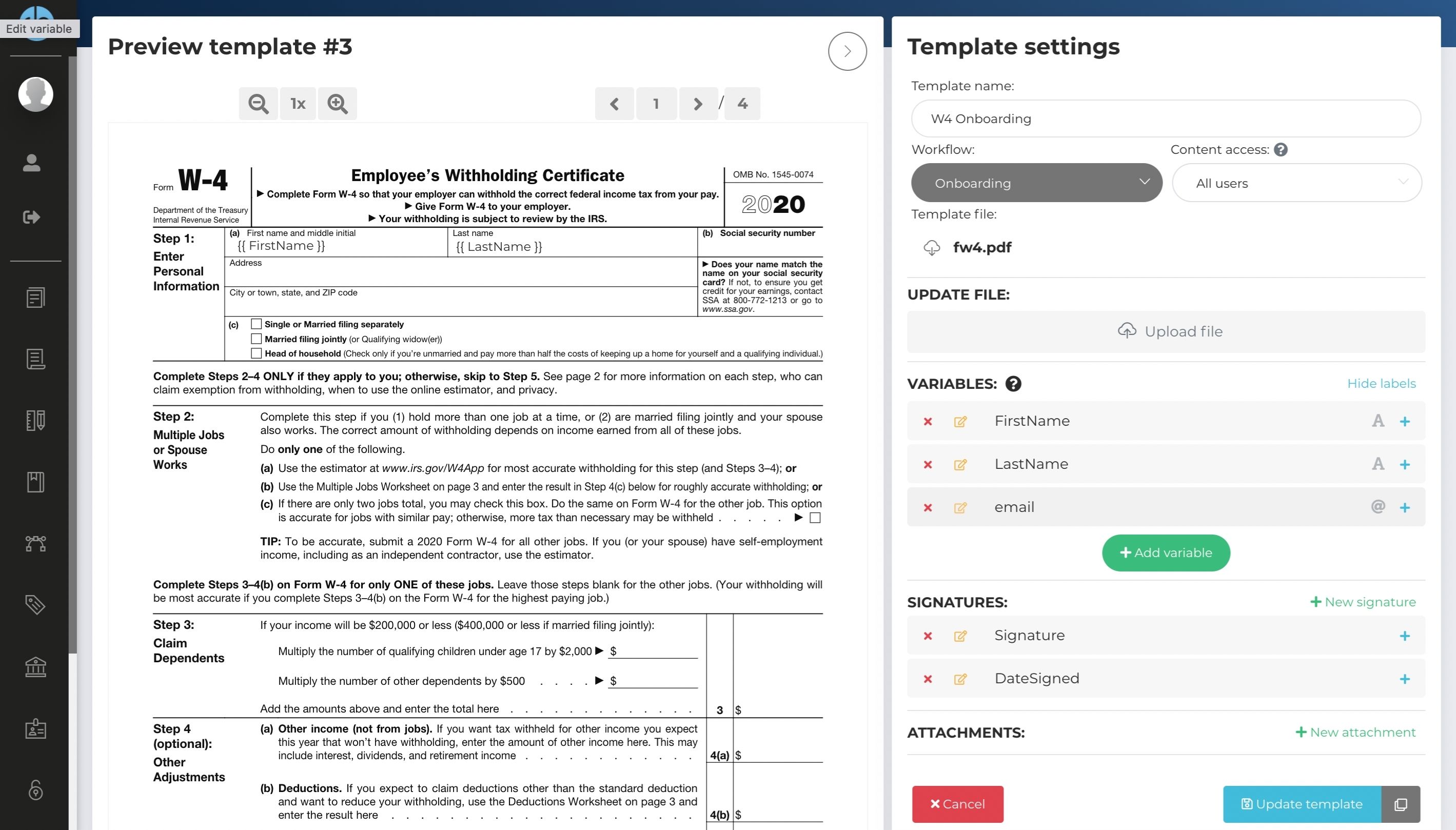The height and width of the screenshot is (830, 1456).
Task: Go to the next preview page
Action: 698,104
